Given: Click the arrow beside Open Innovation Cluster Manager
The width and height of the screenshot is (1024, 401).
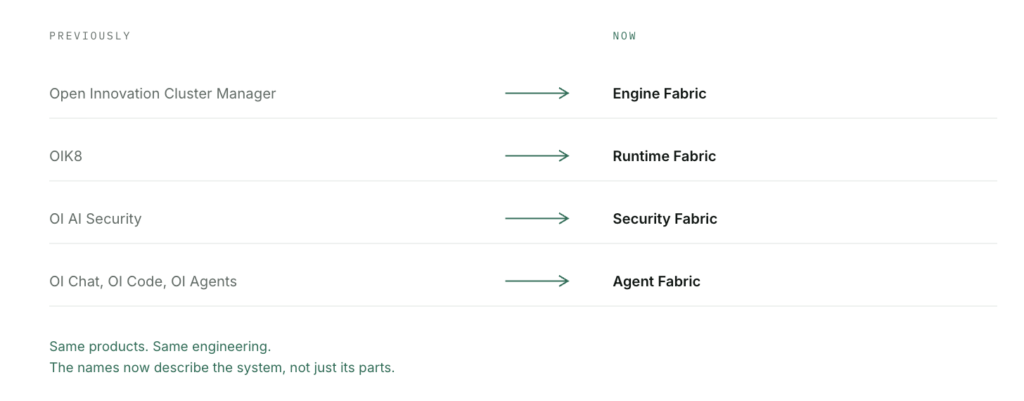Looking at the screenshot, I should (537, 93).
